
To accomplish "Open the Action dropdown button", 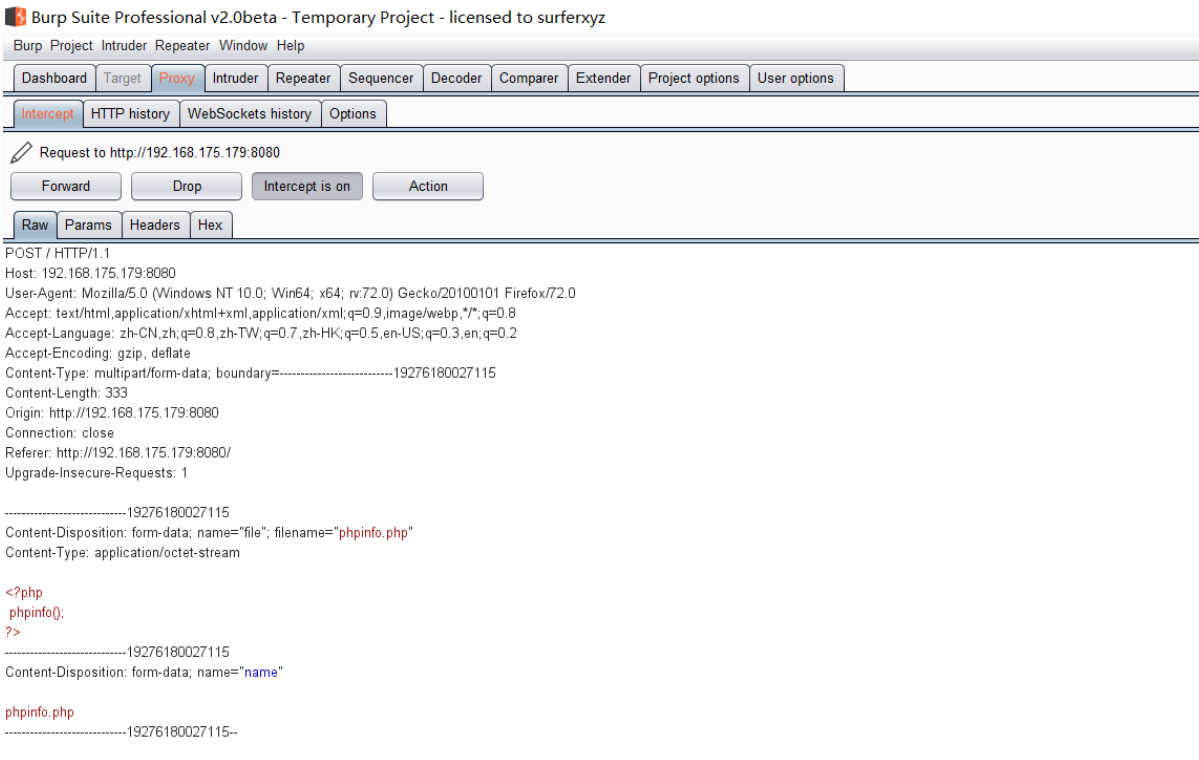I will (428, 187).
